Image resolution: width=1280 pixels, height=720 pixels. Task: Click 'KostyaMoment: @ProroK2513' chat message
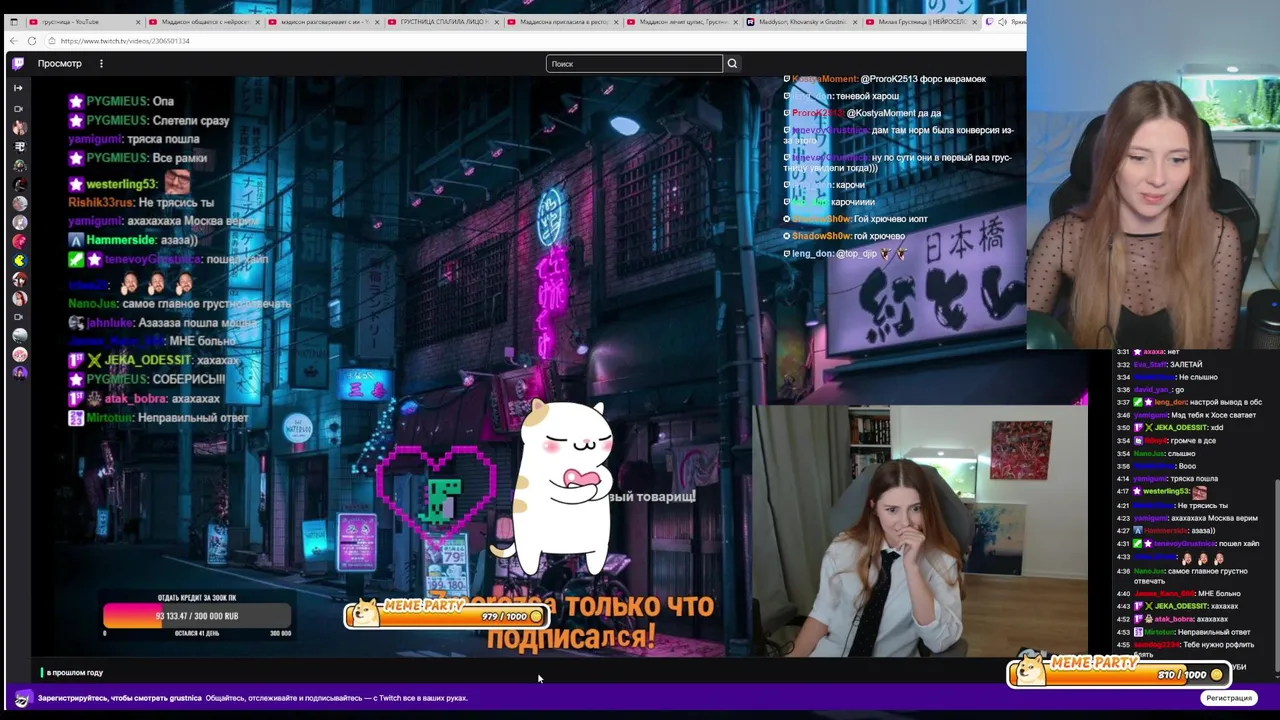tap(885, 79)
